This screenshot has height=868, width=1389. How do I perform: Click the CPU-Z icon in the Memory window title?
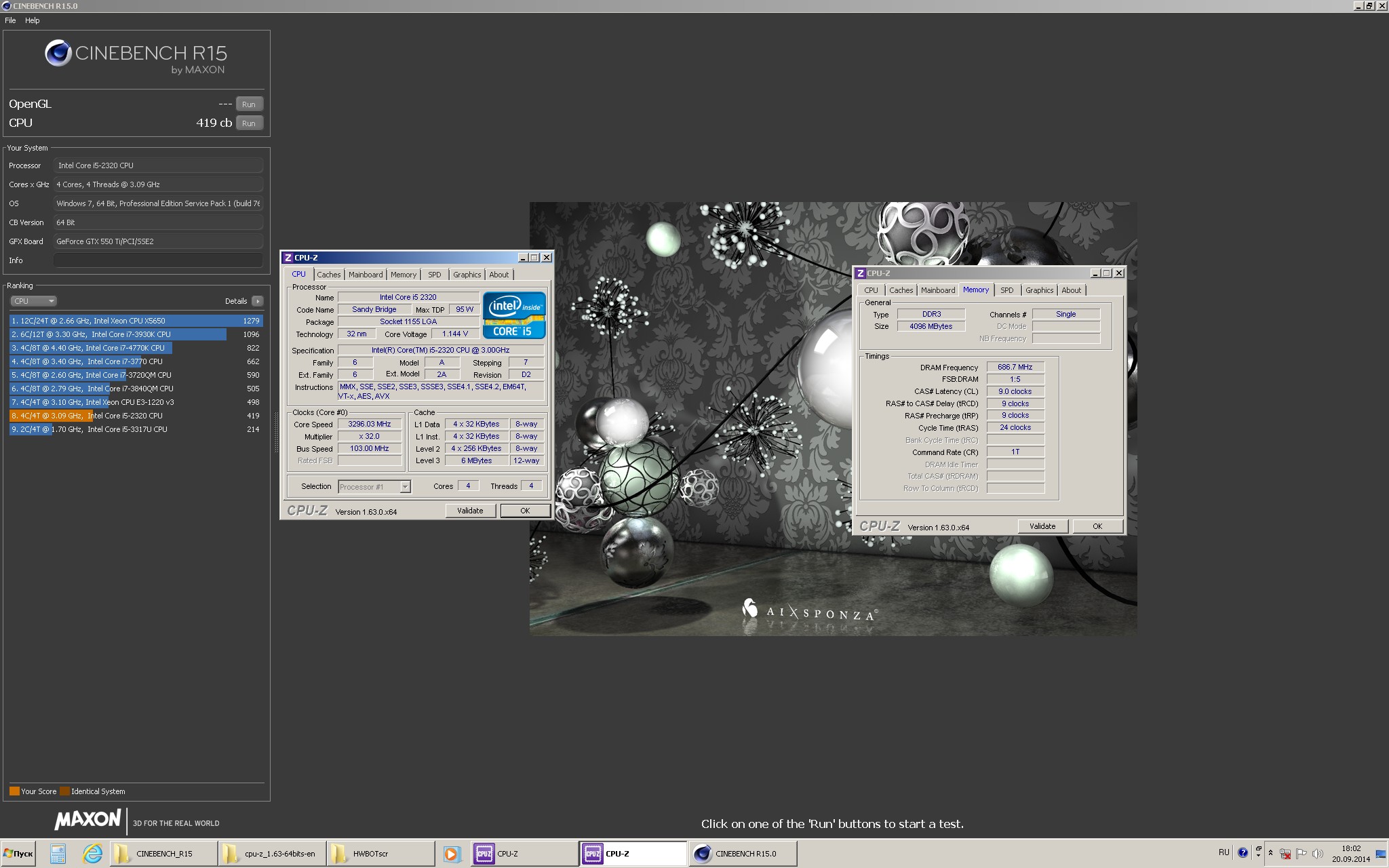pyautogui.click(x=861, y=273)
